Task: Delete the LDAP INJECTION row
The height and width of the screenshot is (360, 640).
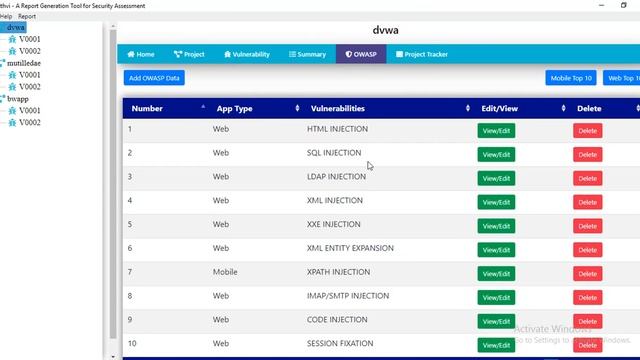Action: [x=588, y=178]
